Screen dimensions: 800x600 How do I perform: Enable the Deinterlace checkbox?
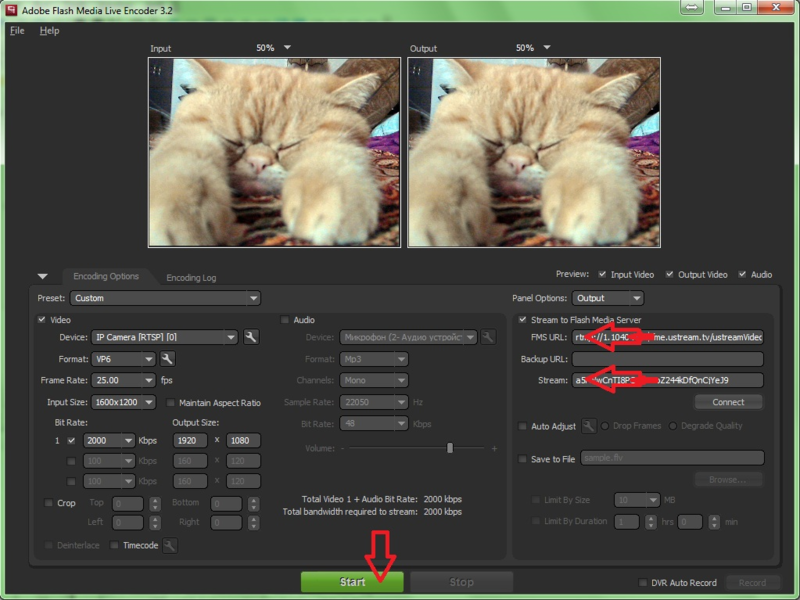coord(48,545)
